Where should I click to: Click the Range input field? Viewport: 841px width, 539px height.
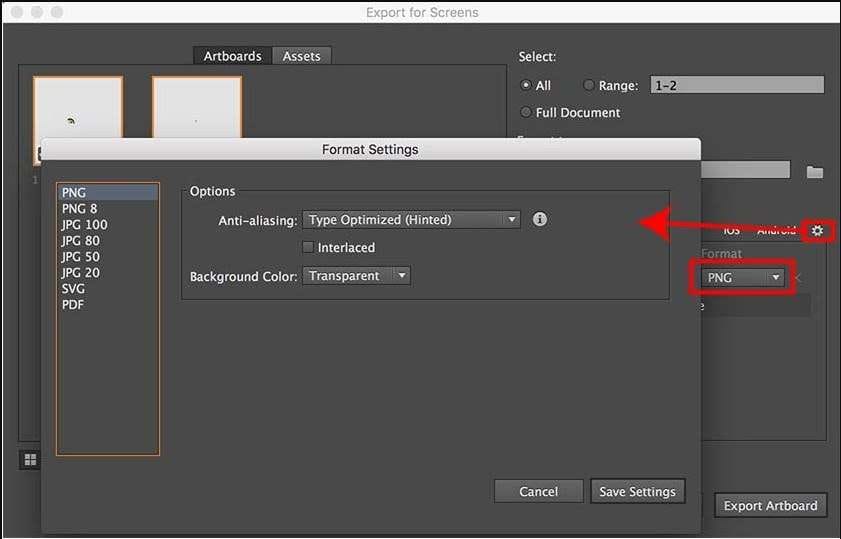(x=736, y=86)
